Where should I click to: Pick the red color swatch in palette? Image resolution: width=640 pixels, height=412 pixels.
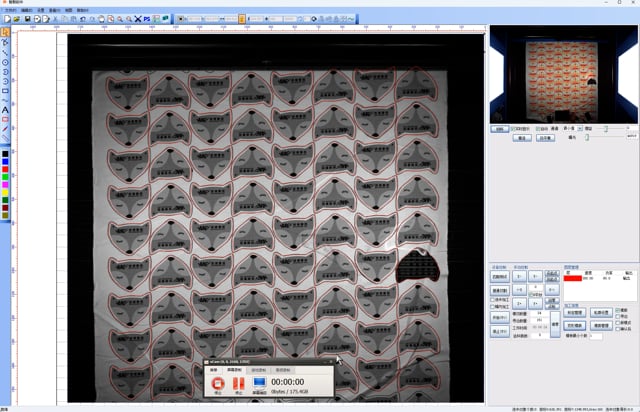[x=5, y=169]
